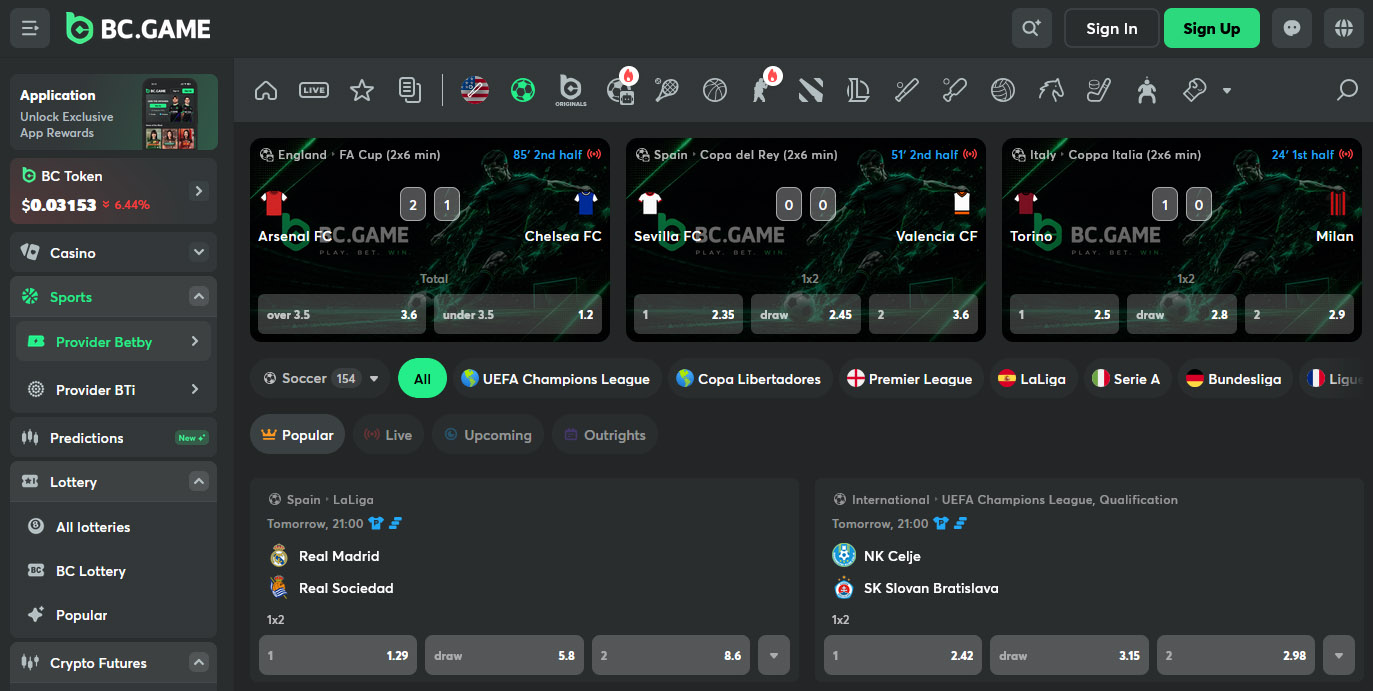Filter by UEFA Champions League

pyautogui.click(x=556, y=379)
